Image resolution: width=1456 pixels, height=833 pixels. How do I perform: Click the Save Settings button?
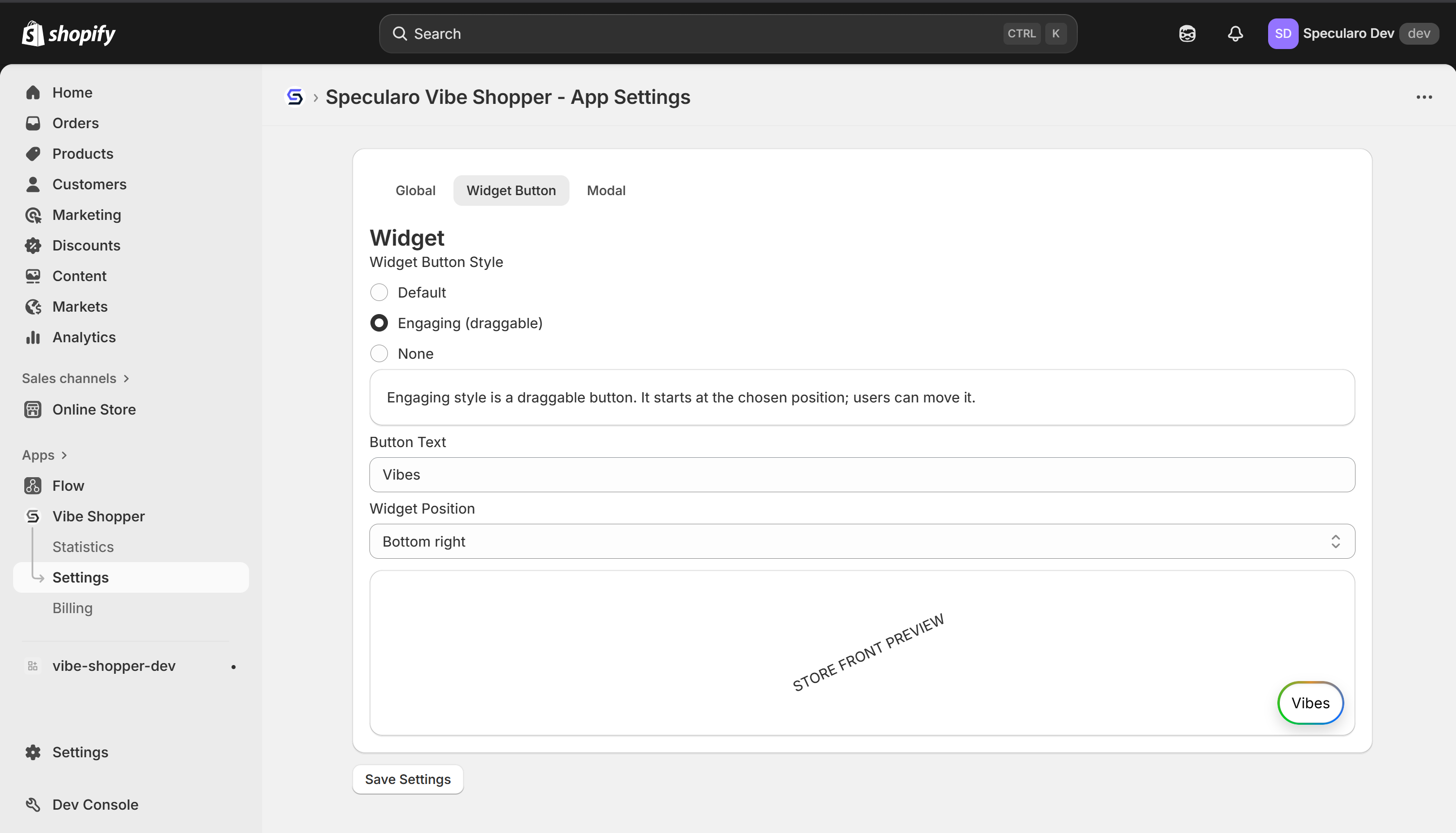[x=407, y=779]
